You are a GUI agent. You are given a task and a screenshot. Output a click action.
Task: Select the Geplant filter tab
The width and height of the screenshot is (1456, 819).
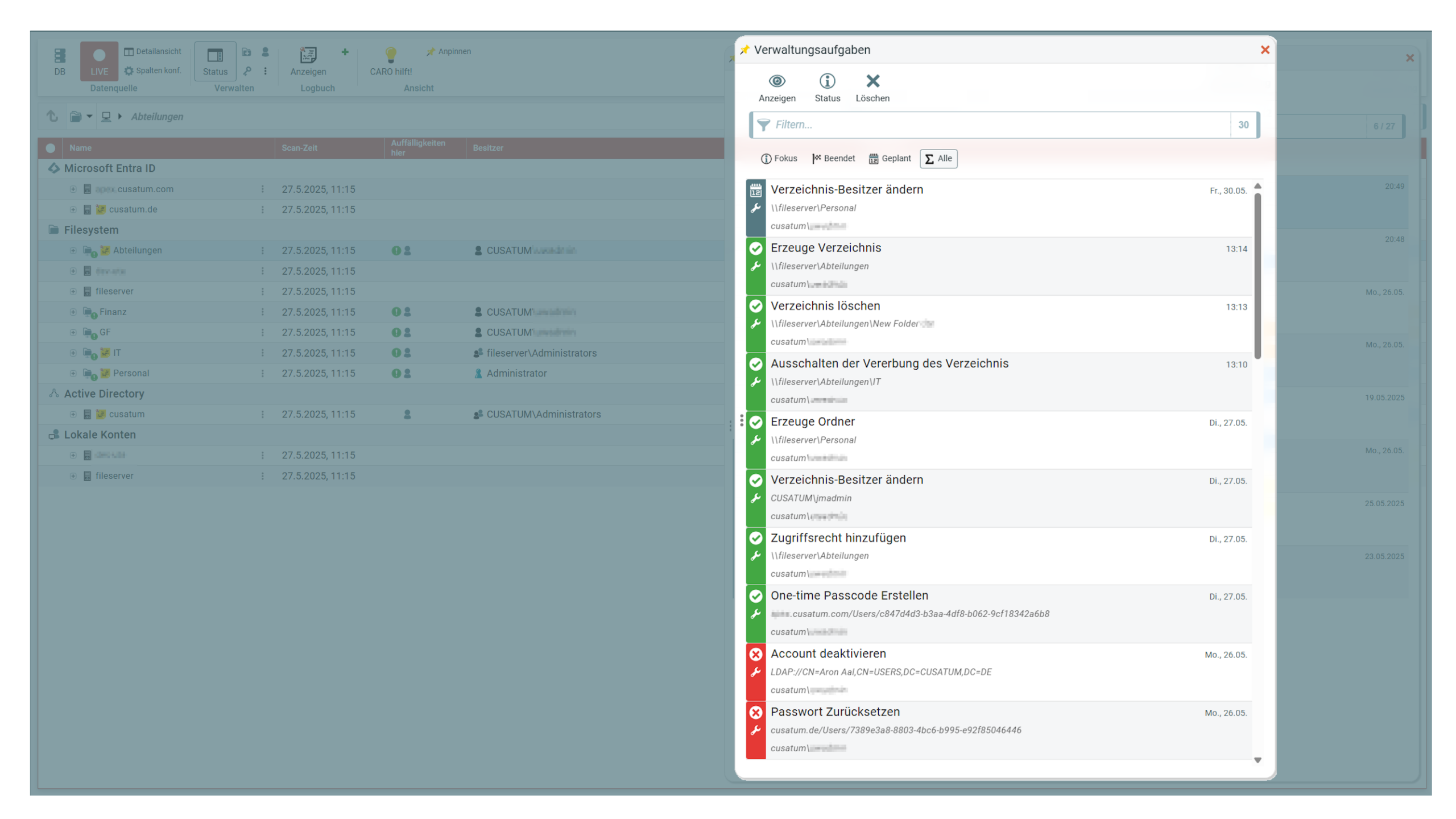click(x=889, y=159)
